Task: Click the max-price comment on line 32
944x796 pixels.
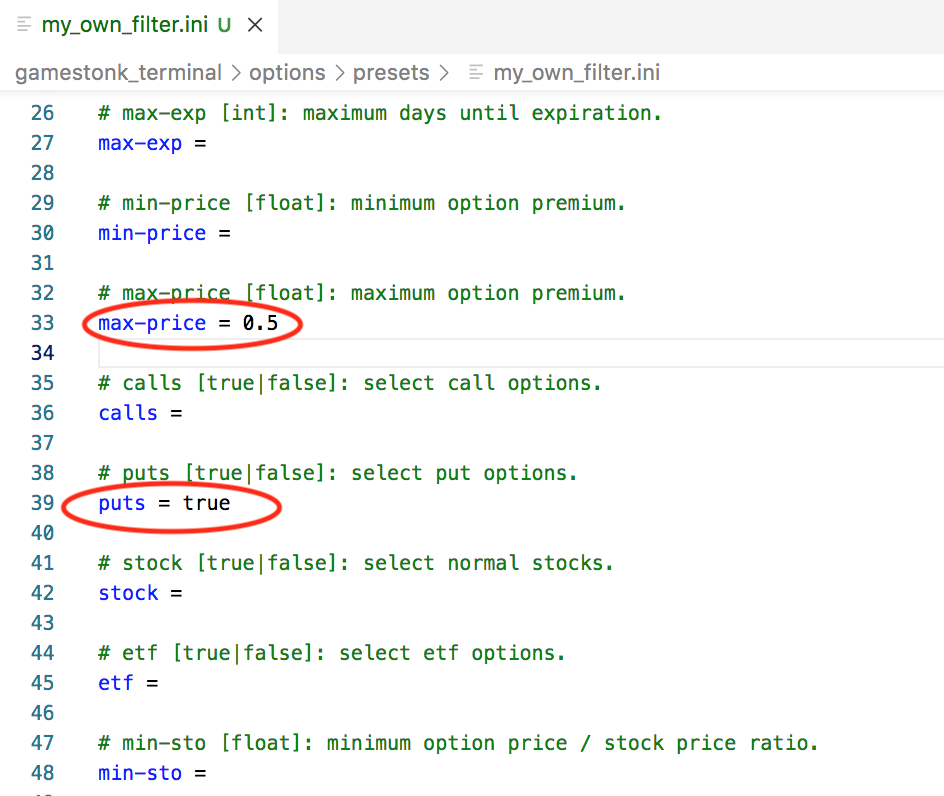Action: pyautogui.click(x=362, y=293)
